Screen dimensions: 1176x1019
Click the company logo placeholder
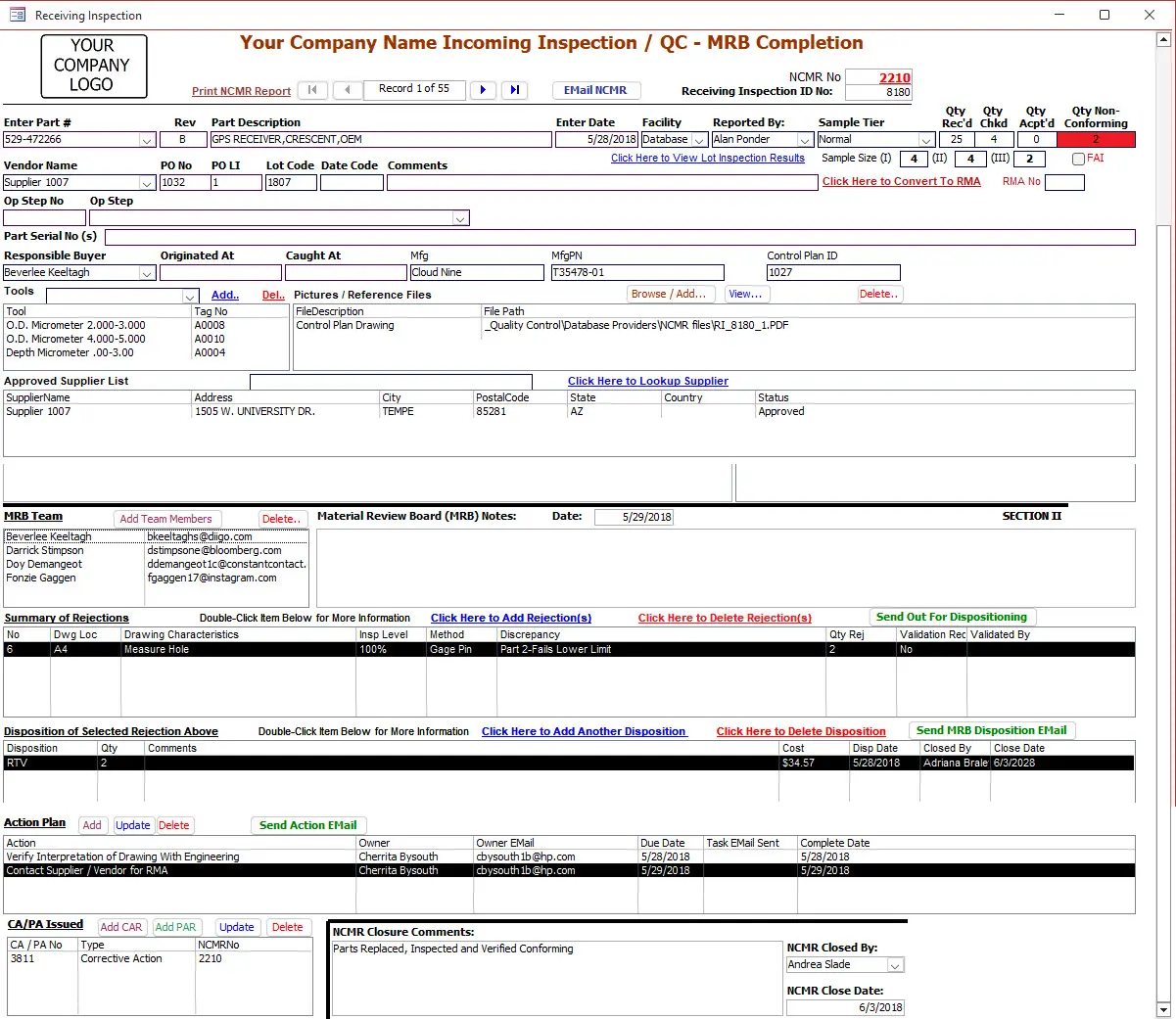[93, 66]
